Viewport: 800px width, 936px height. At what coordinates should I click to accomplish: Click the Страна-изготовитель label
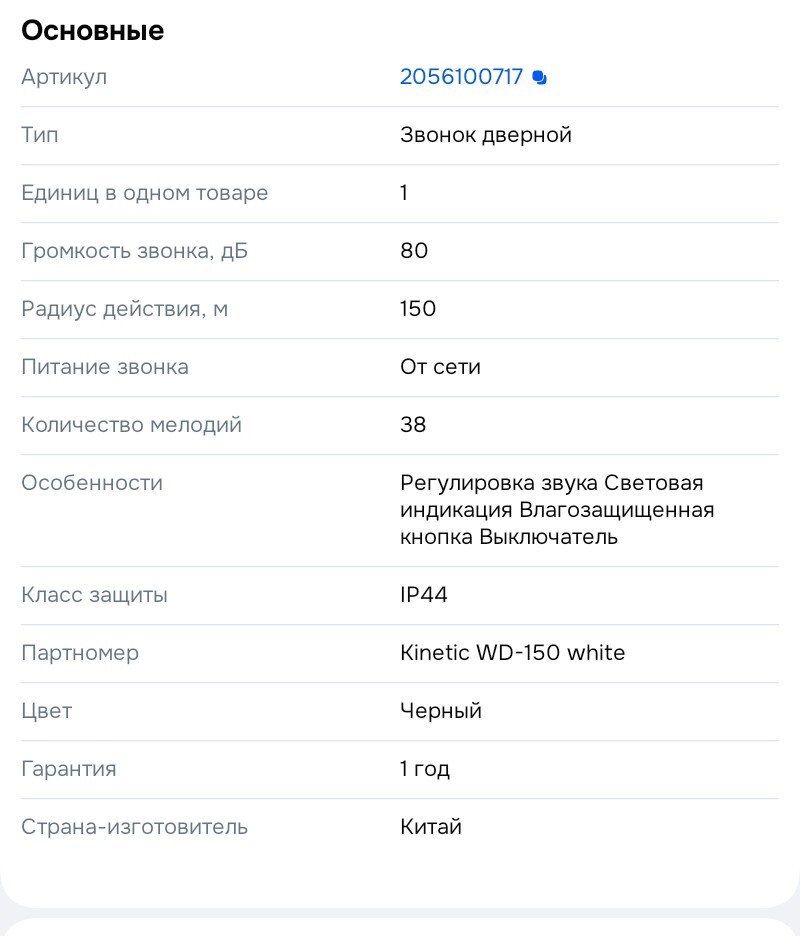point(134,827)
